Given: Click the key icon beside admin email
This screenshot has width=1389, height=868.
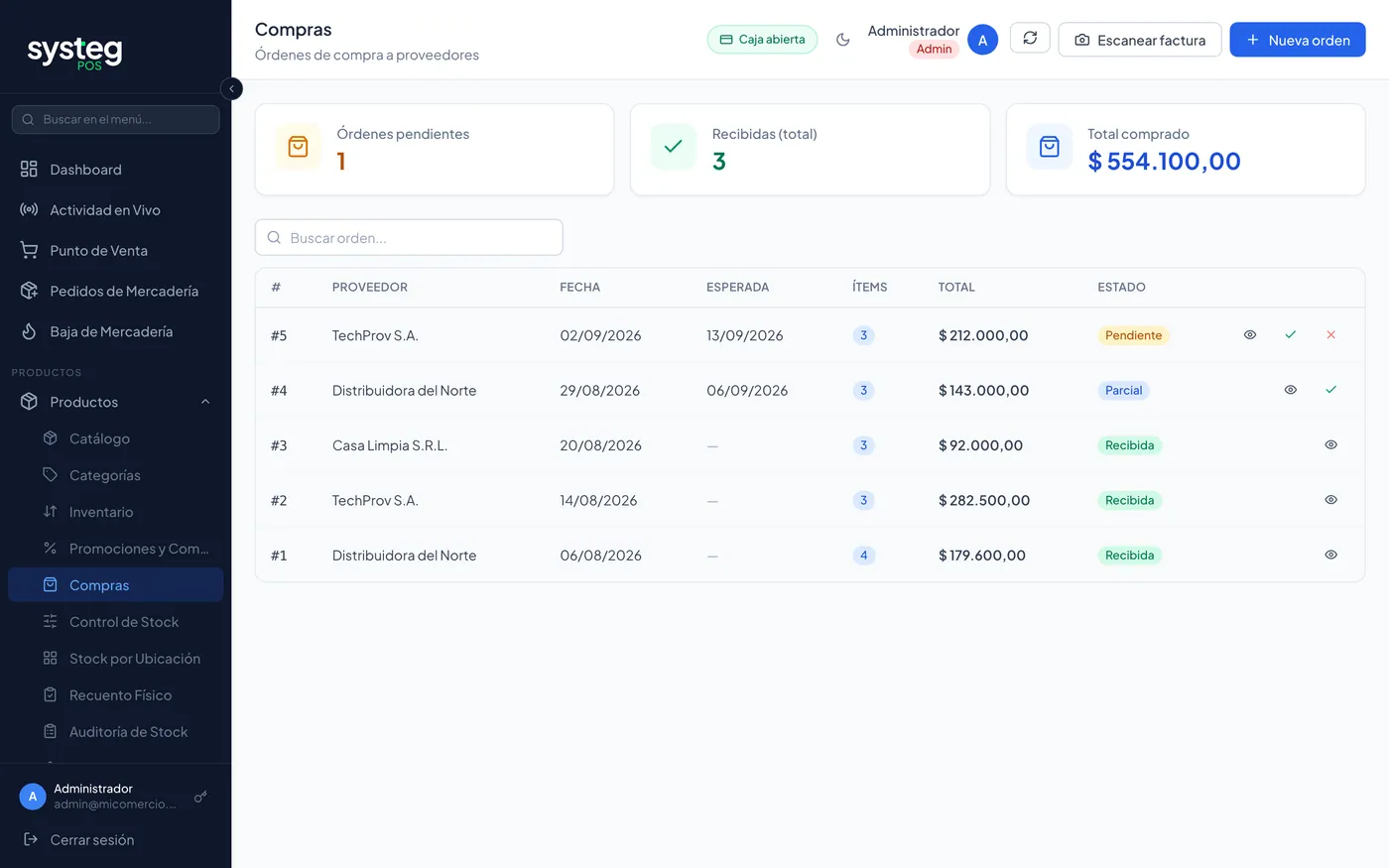Looking at the screenshot, I should tap(200, 797).
